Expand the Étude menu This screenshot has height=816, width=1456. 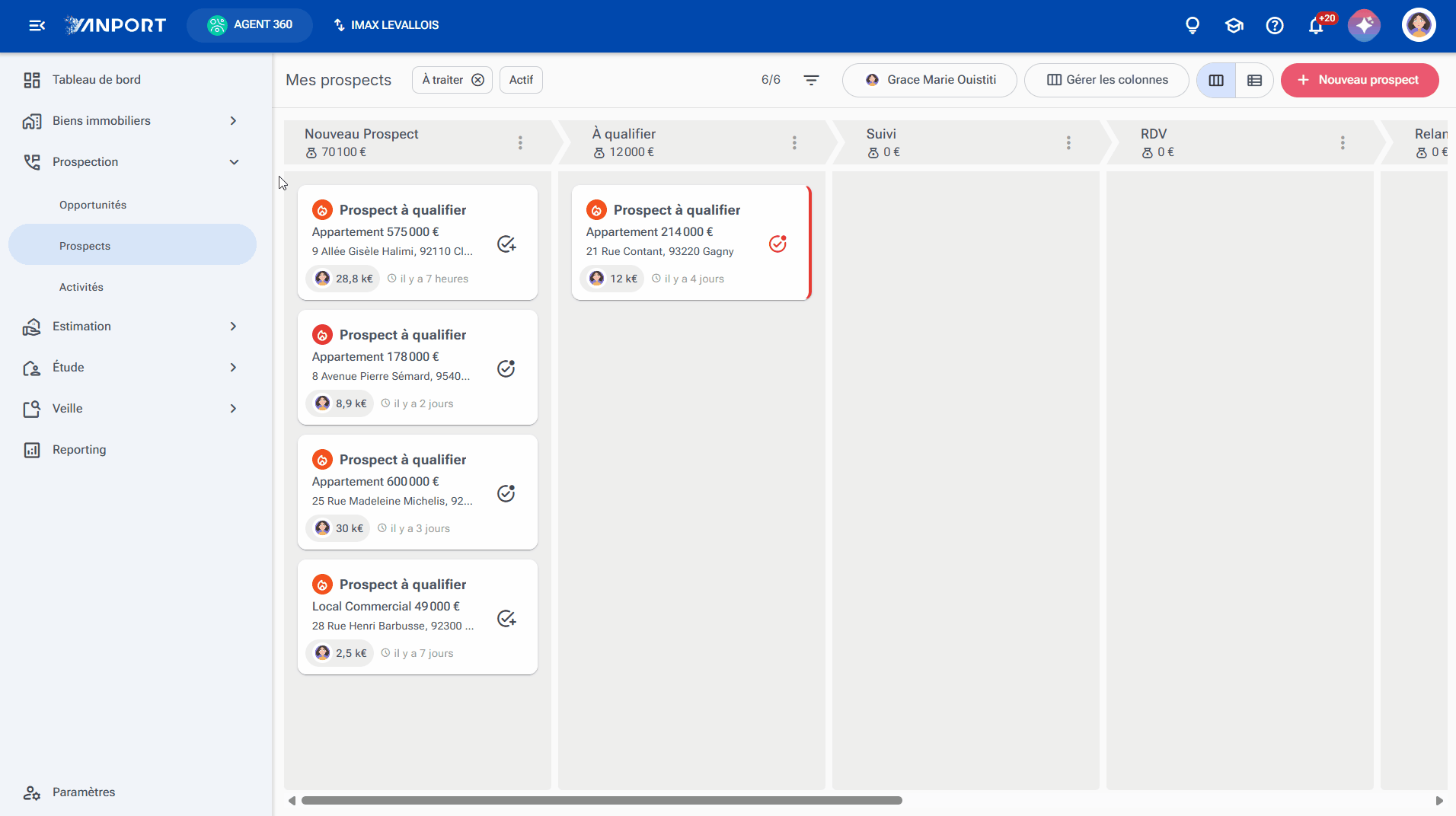233,368
